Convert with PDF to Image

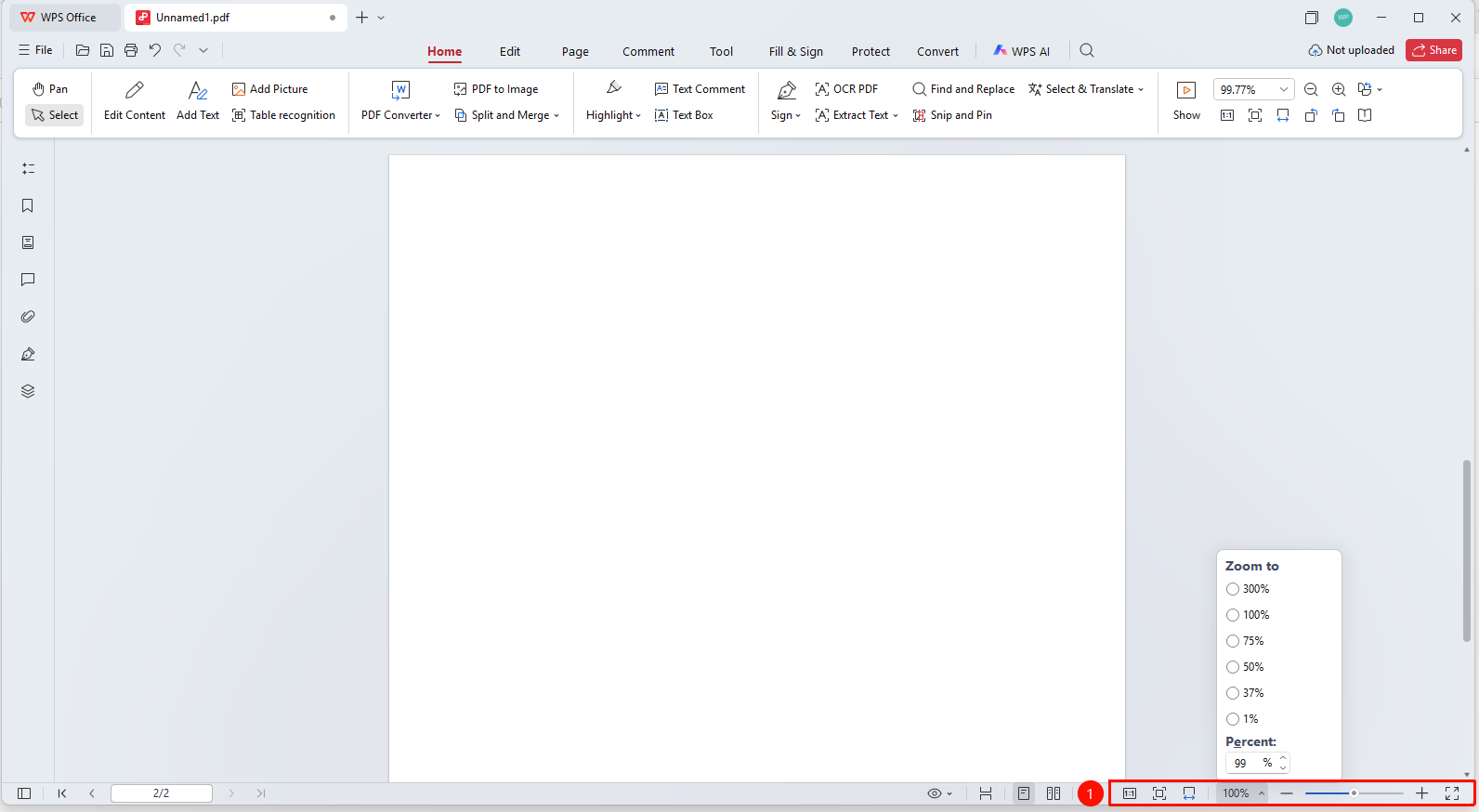(x=496, y=89)
